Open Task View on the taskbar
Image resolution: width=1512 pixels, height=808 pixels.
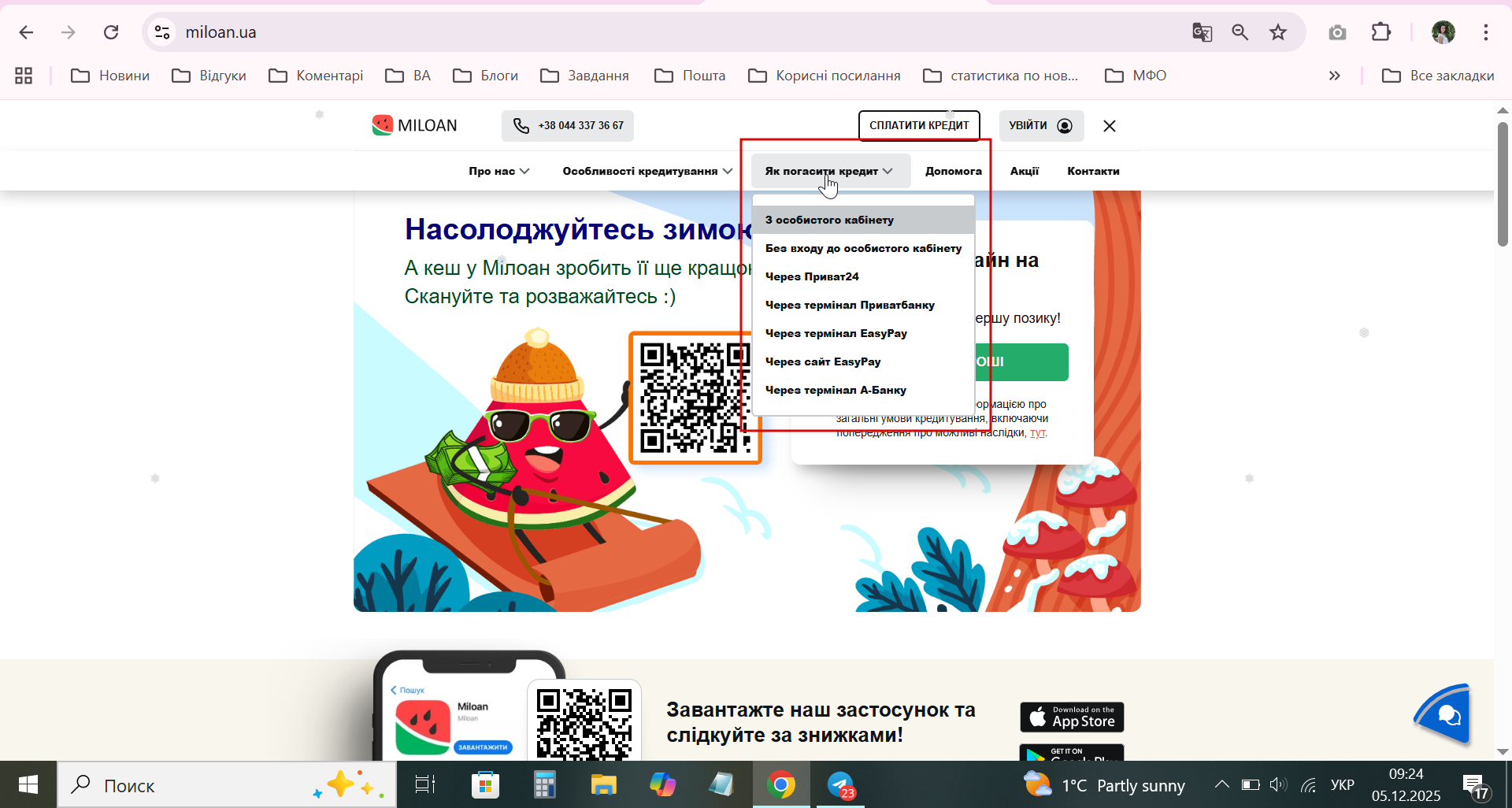[x=425, y=784]
